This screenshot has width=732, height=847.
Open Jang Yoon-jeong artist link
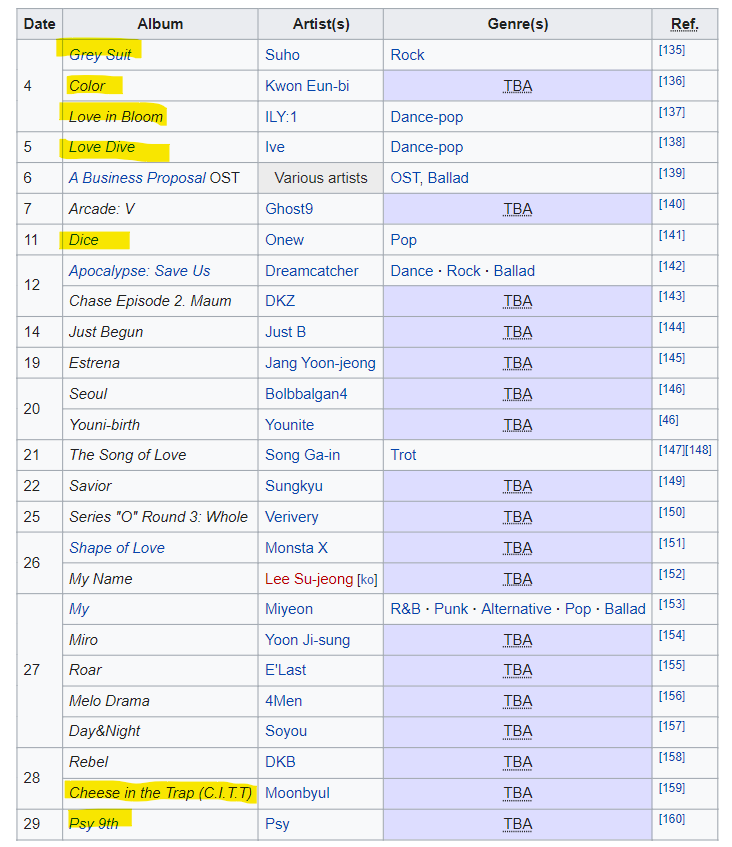pyautogui.click(x=320, y=362)
